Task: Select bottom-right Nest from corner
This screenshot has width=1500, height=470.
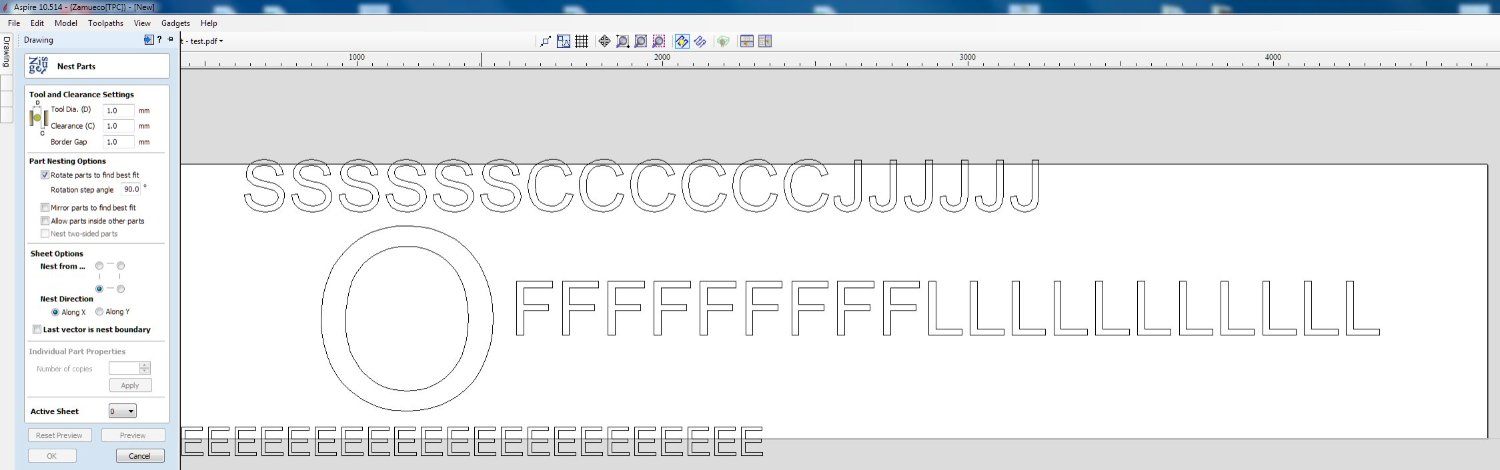Action: [x=121, y=289]
